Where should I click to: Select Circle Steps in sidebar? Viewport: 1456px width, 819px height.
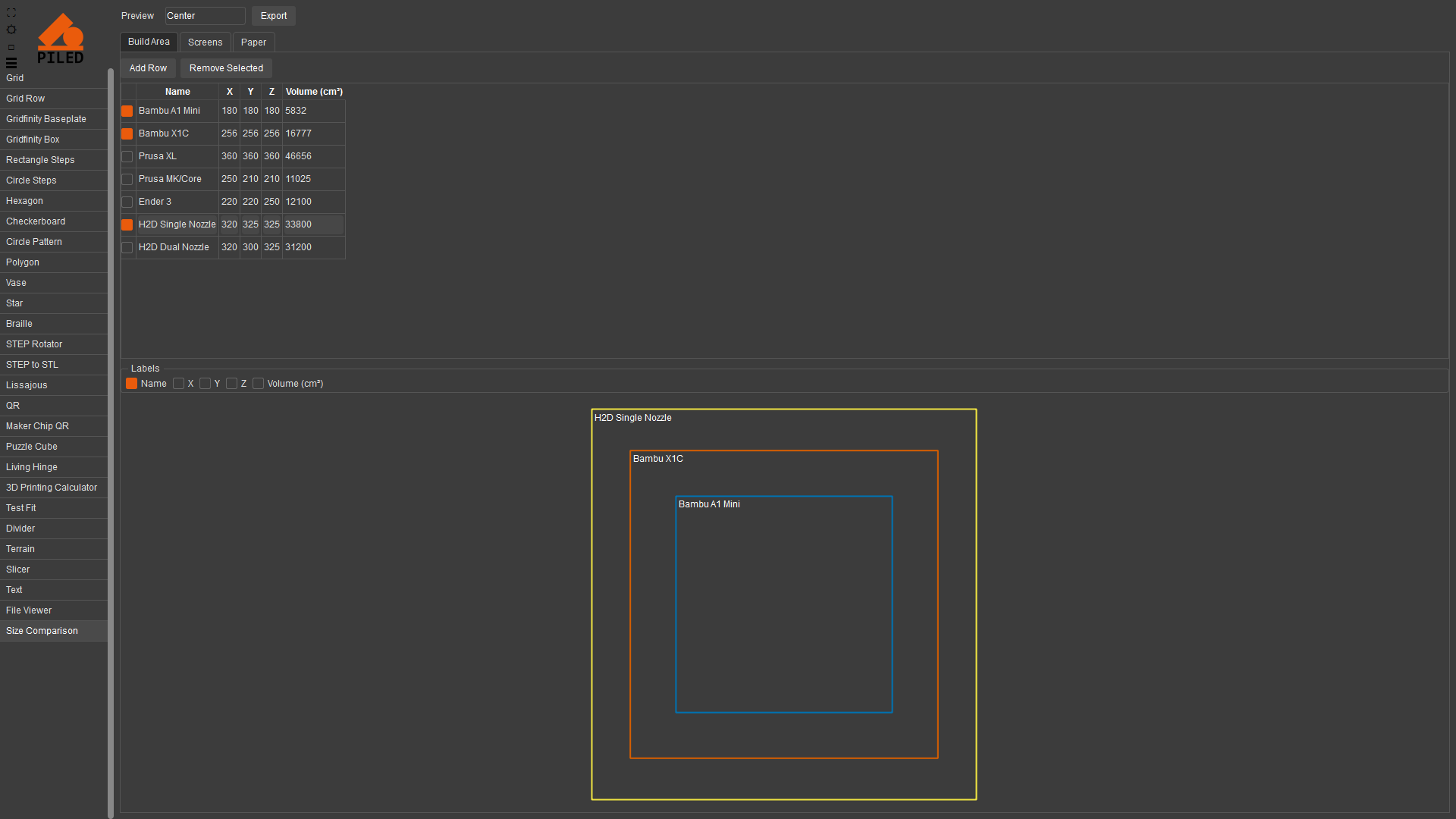[x=54, y=180]
